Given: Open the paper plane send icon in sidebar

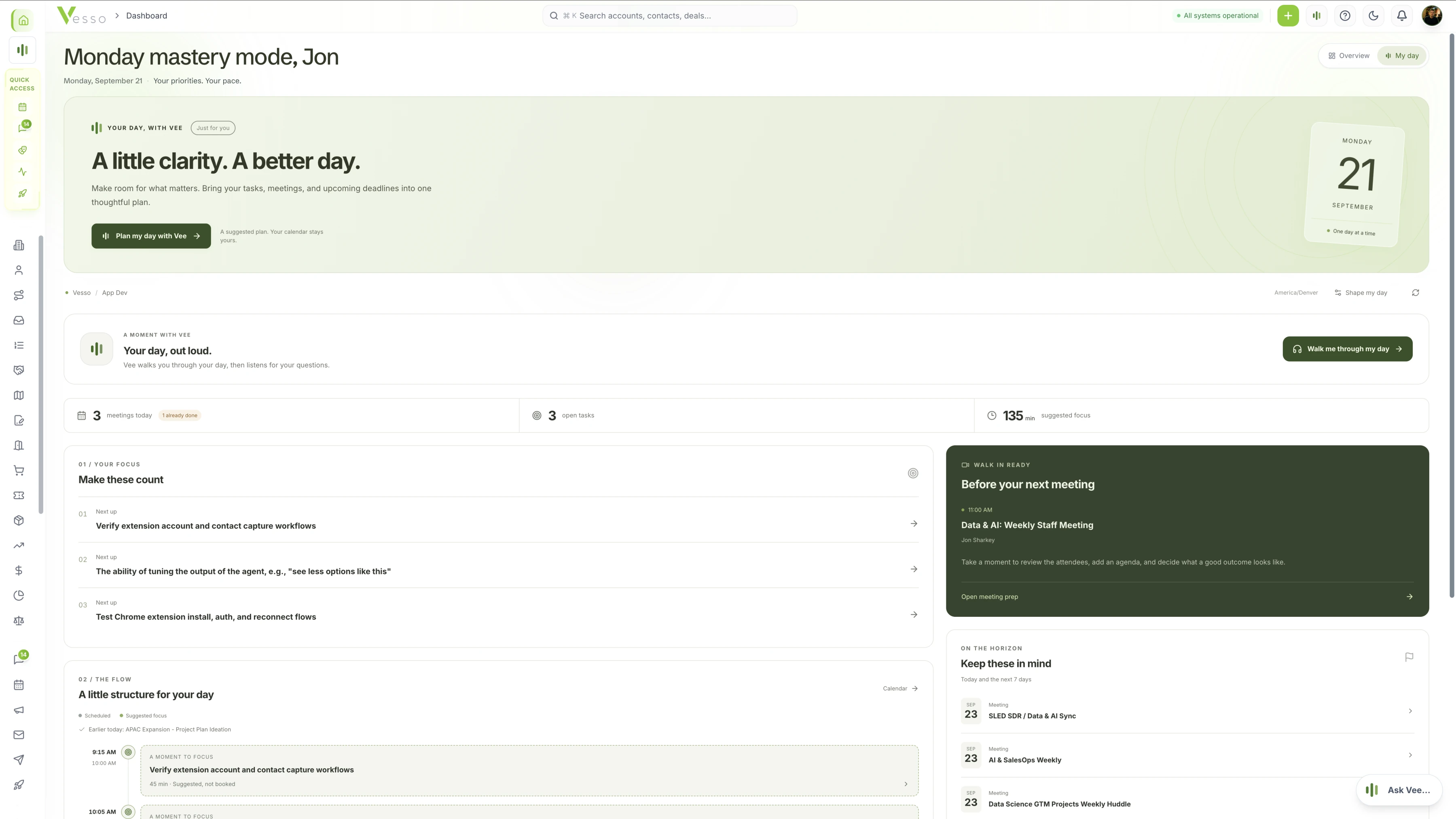Looking at the screenshot, I should (x=19, y=760).
